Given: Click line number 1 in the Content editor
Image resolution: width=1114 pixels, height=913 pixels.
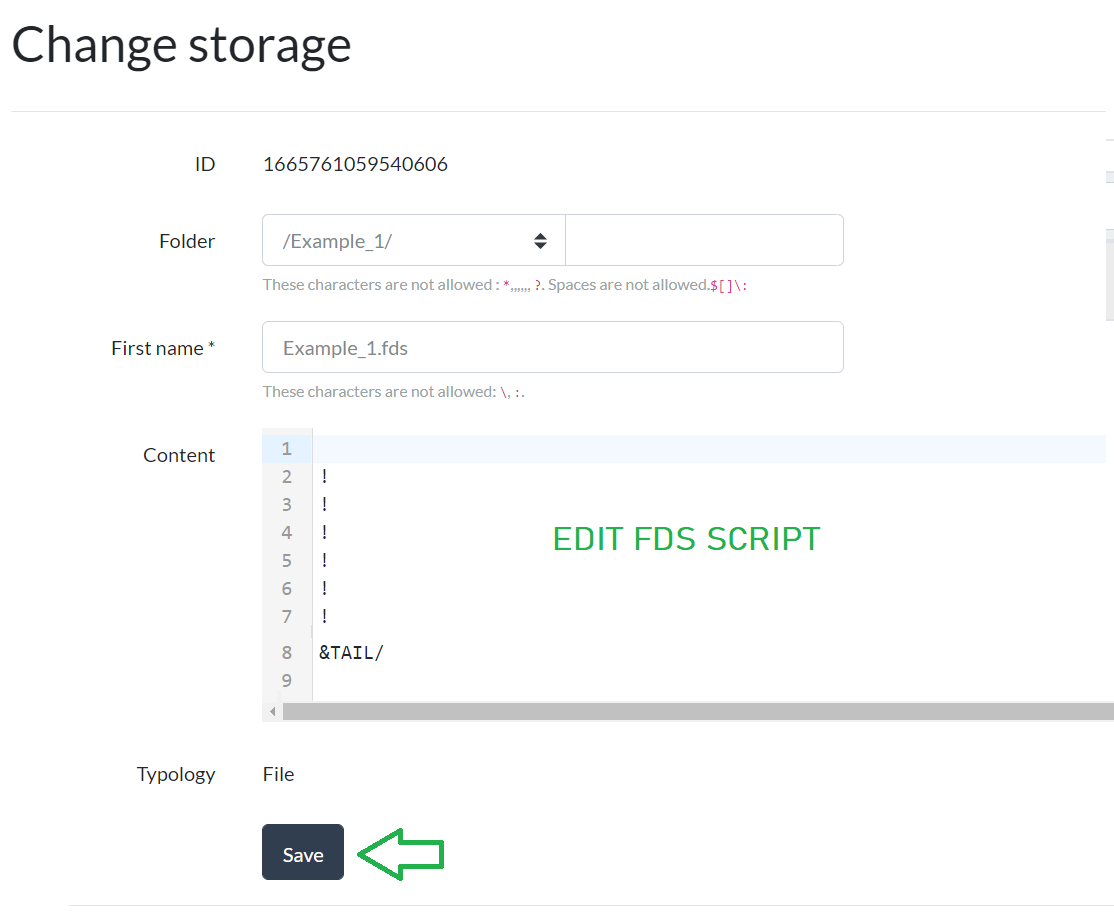Looking at the screenshot, I should 287,448.
